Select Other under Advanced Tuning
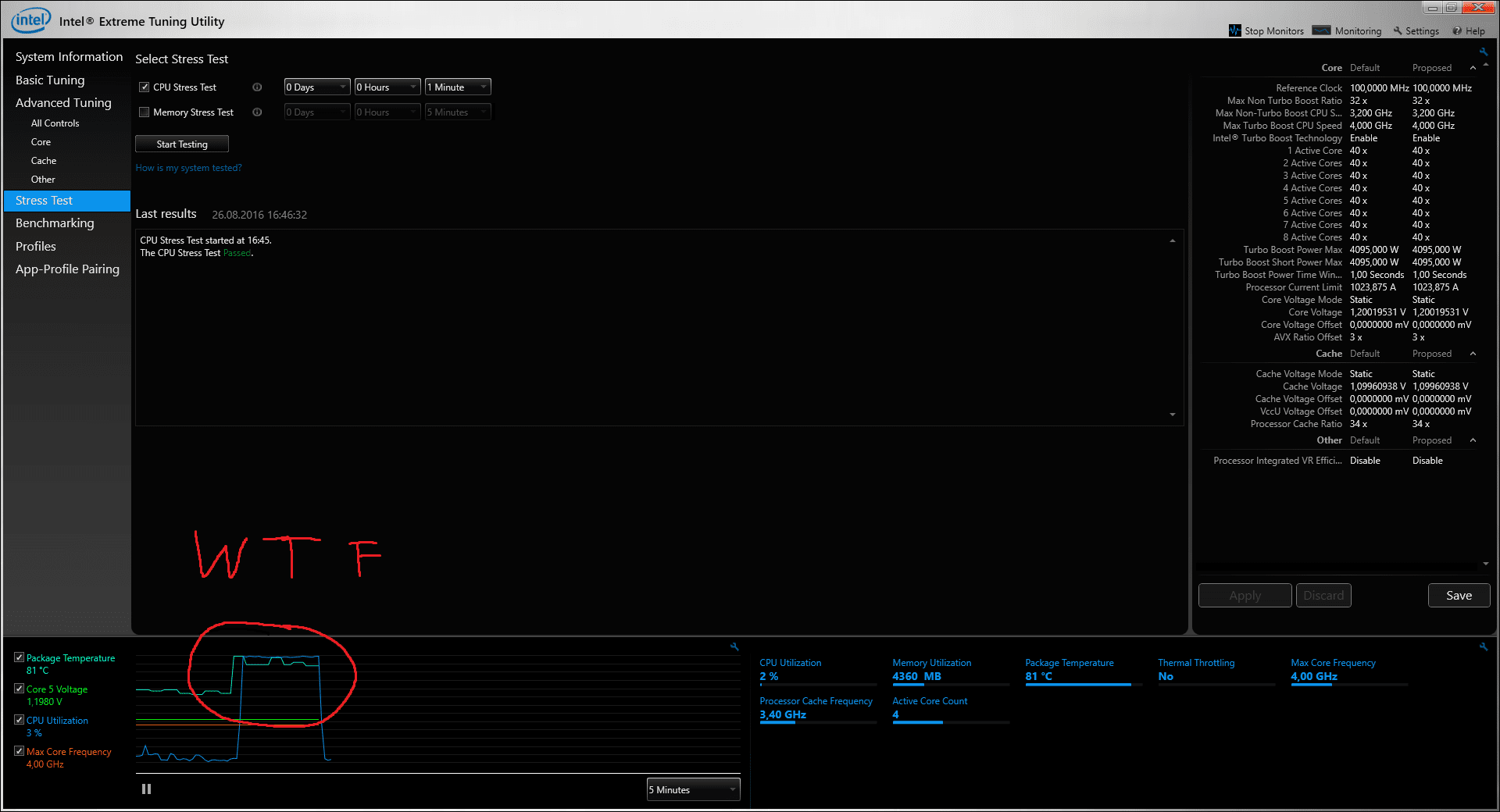The height and width of the screenshot is (812, 1500). tap(43, 180)
